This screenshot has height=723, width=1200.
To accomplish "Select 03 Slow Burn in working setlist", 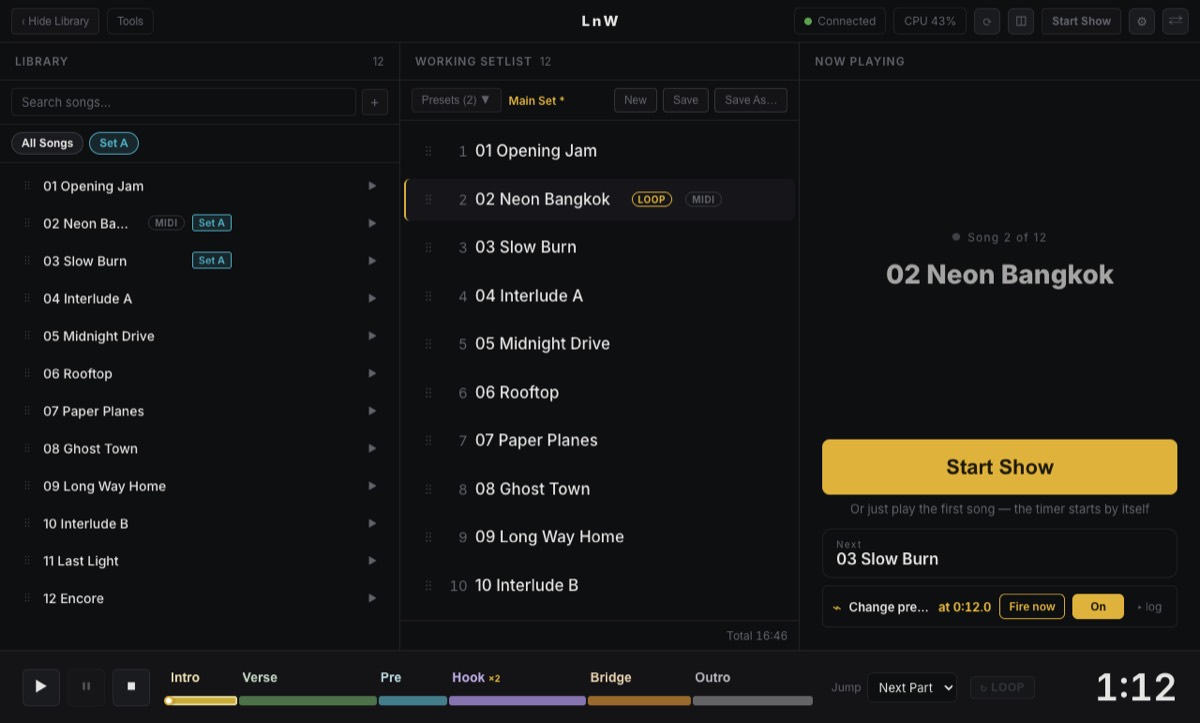I will click(600, 247).
